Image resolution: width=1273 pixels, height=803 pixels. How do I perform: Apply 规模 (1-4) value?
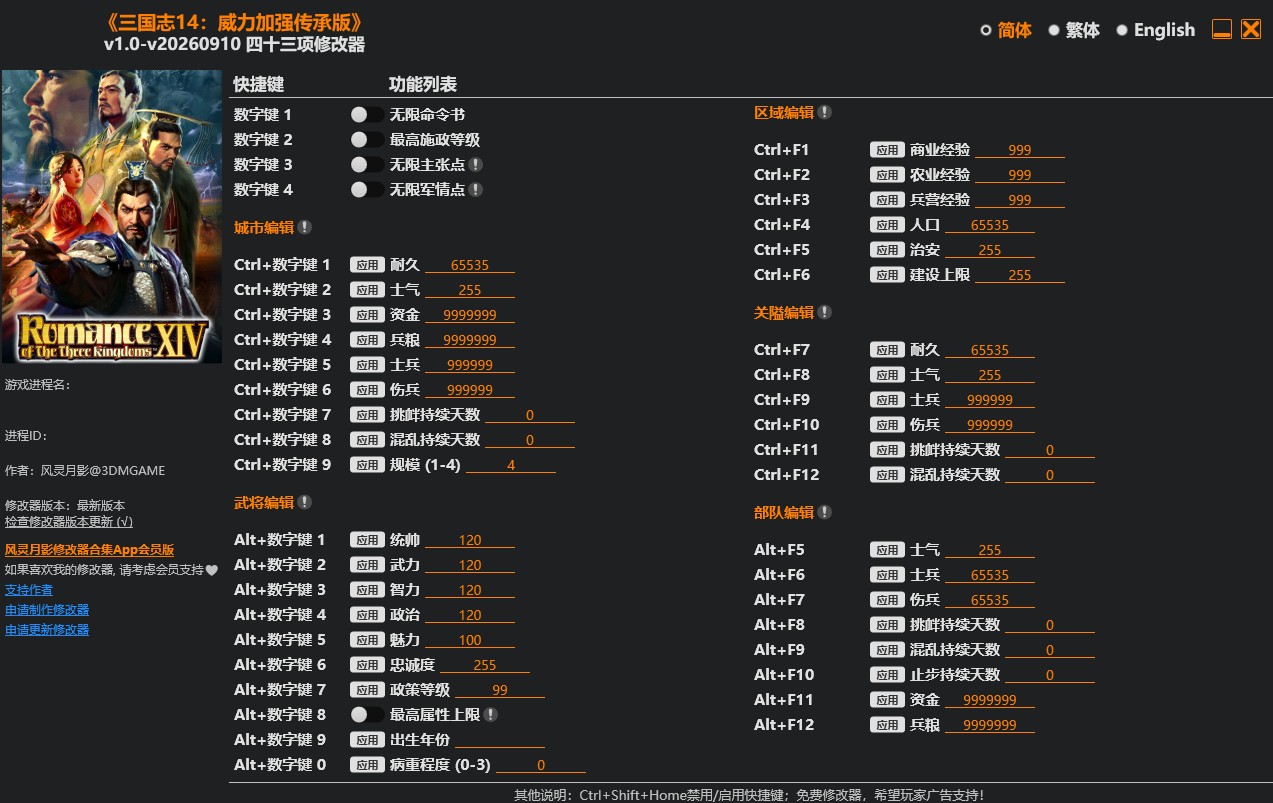[367, 465]
